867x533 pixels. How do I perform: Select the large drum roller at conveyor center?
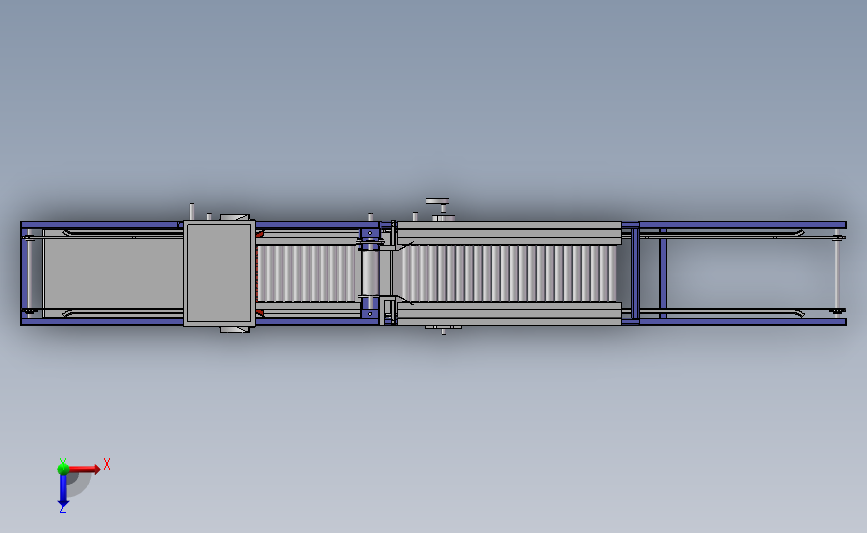(370, 273)
